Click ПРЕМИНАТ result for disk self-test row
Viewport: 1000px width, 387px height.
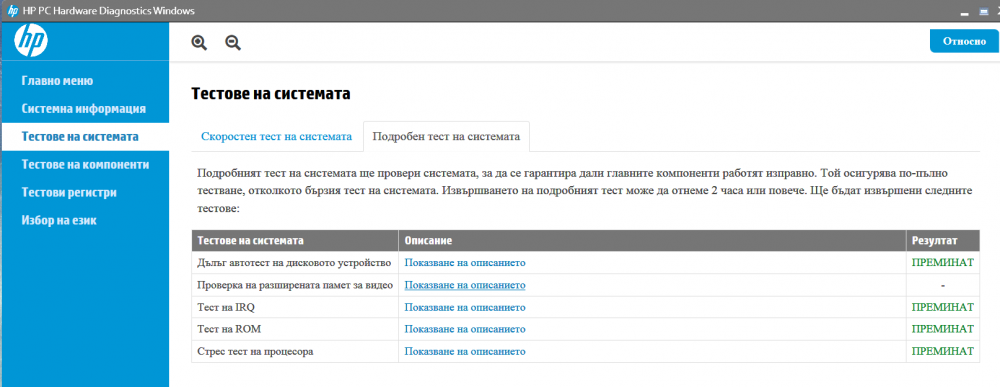click(943, 262)
